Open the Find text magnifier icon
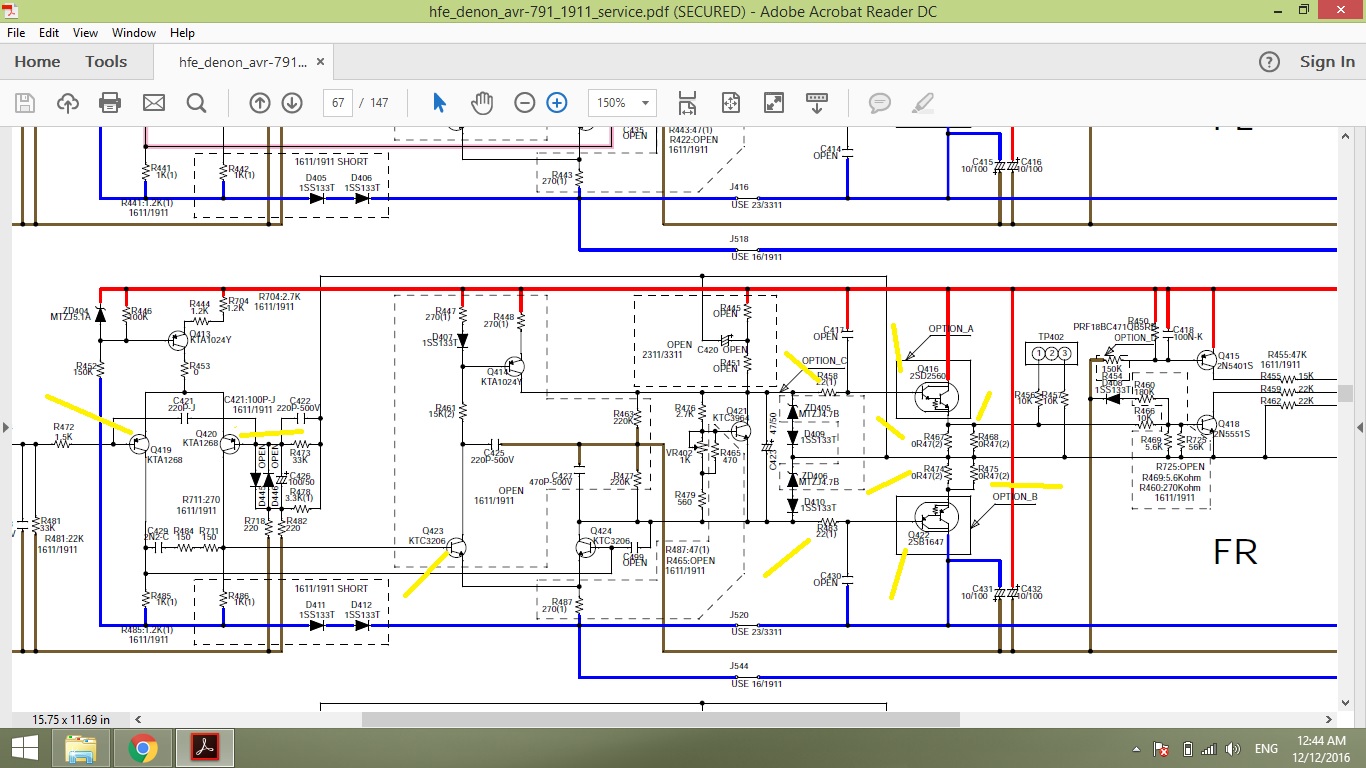This screenshot has width=1366, height=768. (x=196, y=103)
